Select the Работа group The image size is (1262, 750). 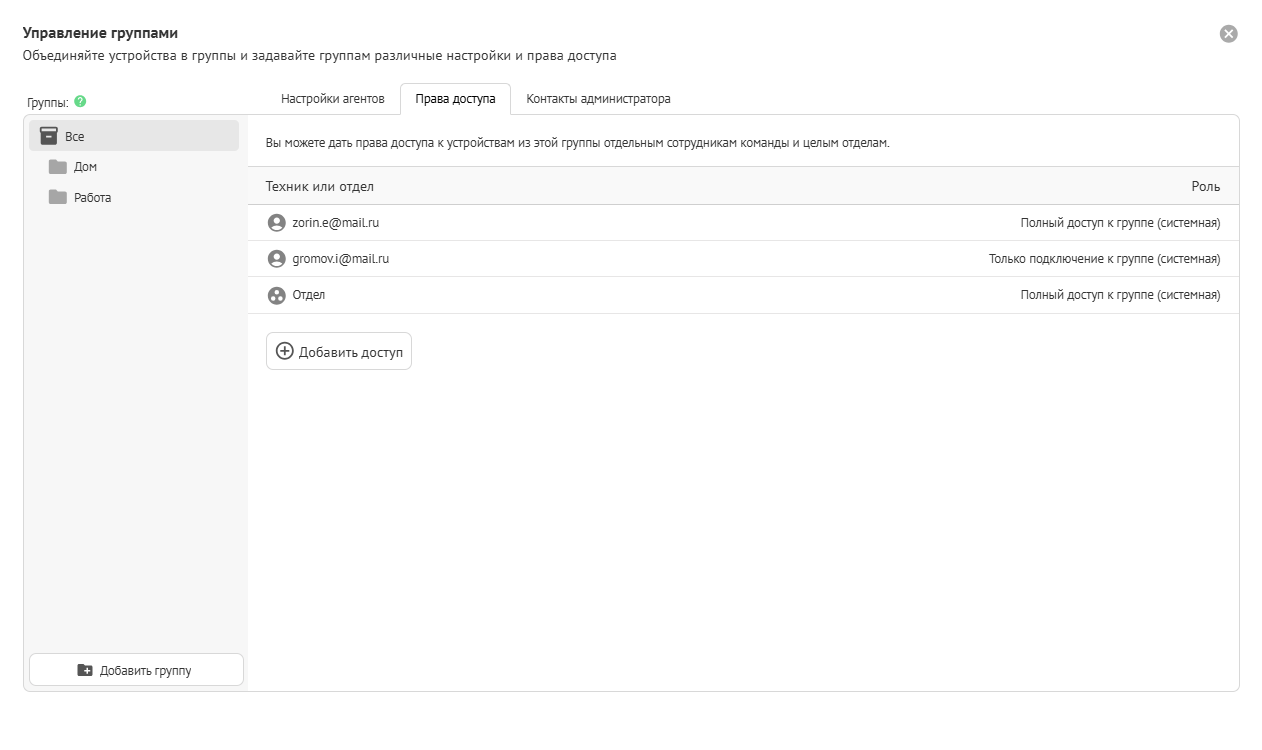(93, 198)
